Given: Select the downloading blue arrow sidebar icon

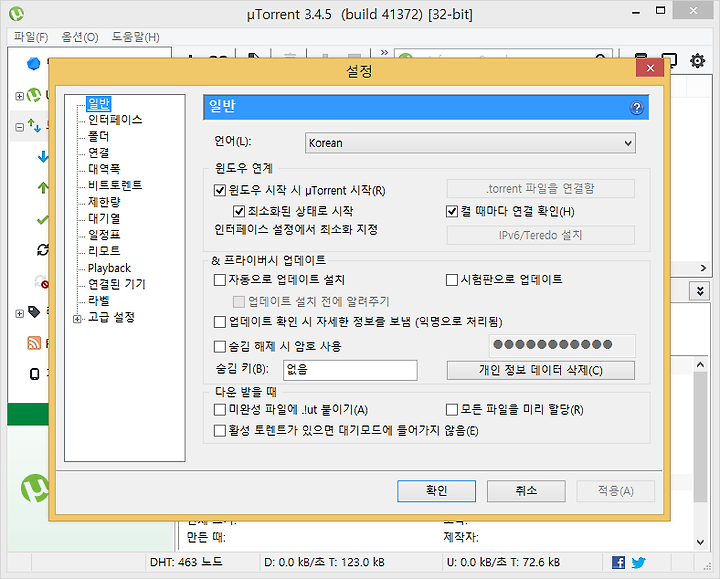Looking at the screenshot, I should [43, 157].
